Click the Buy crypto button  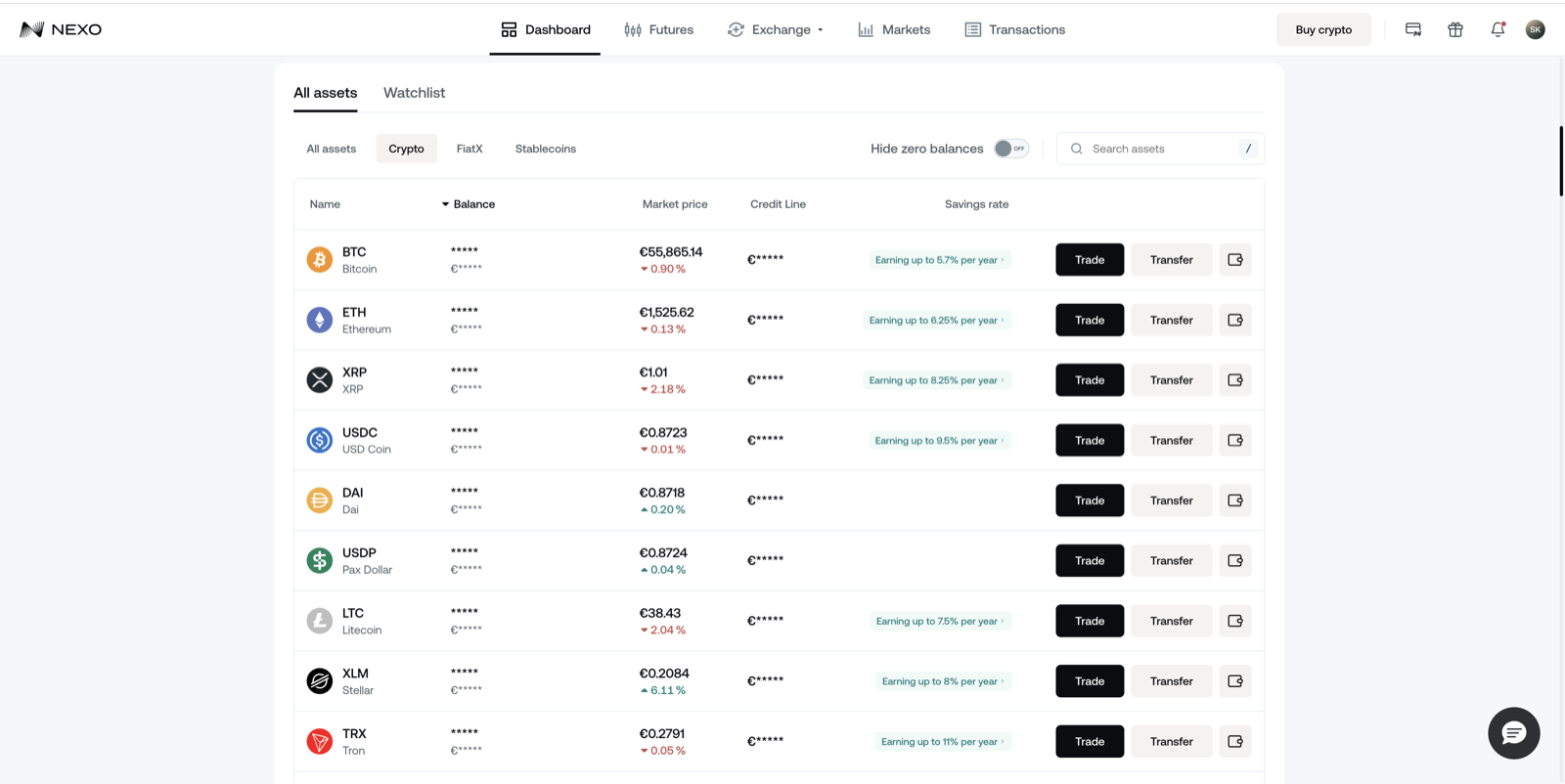1323,29
